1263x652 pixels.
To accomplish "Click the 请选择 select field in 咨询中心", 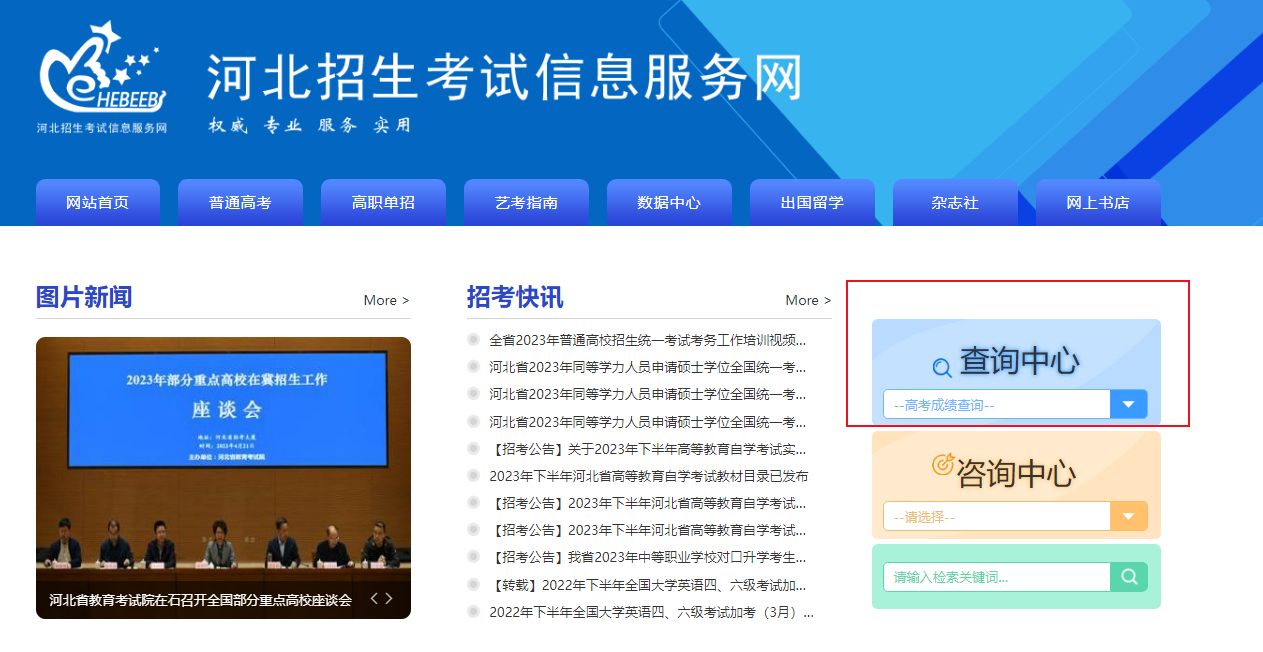I will [x=1015, y=516].
